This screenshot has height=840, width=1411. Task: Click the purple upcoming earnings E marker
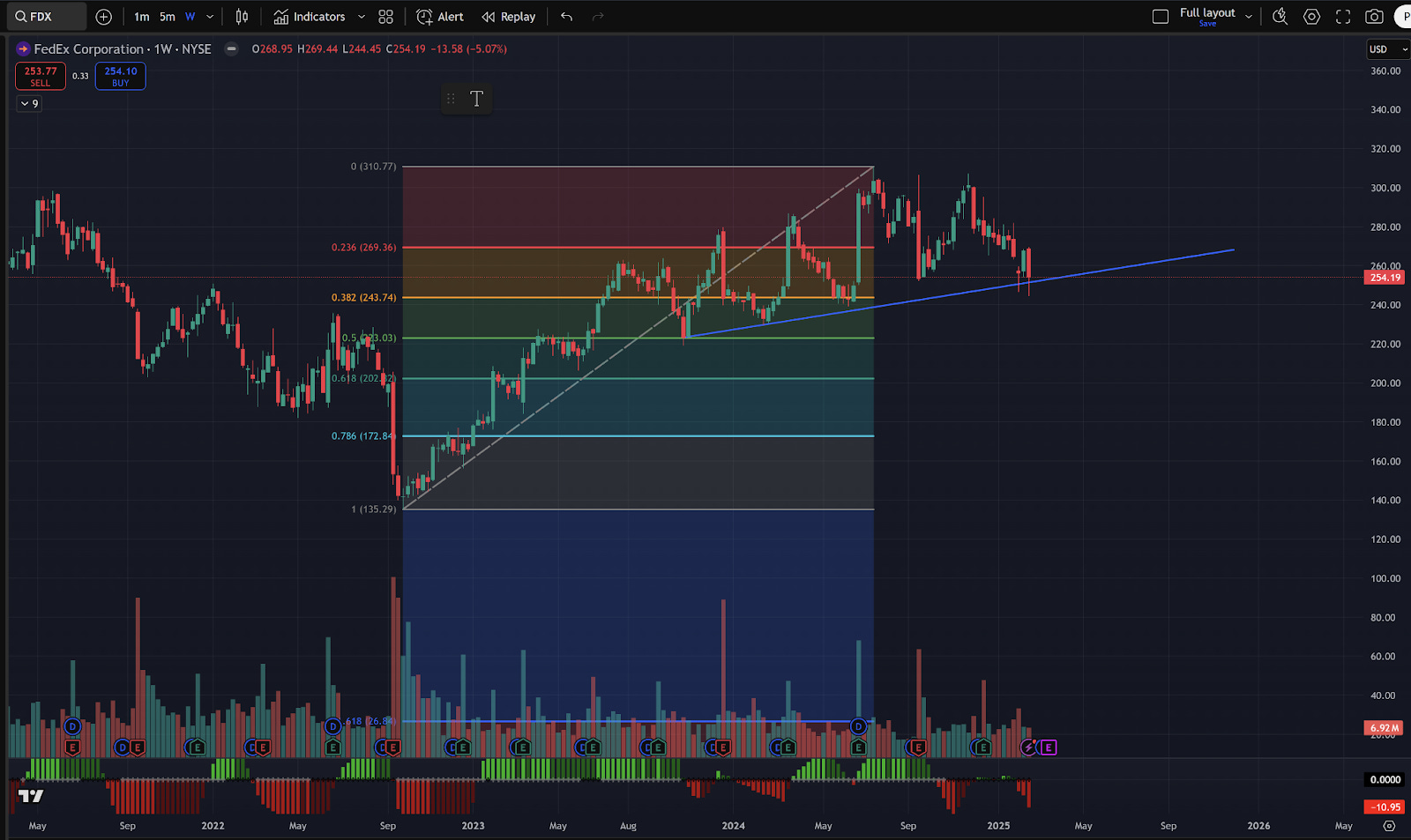tap(1048, 747)
